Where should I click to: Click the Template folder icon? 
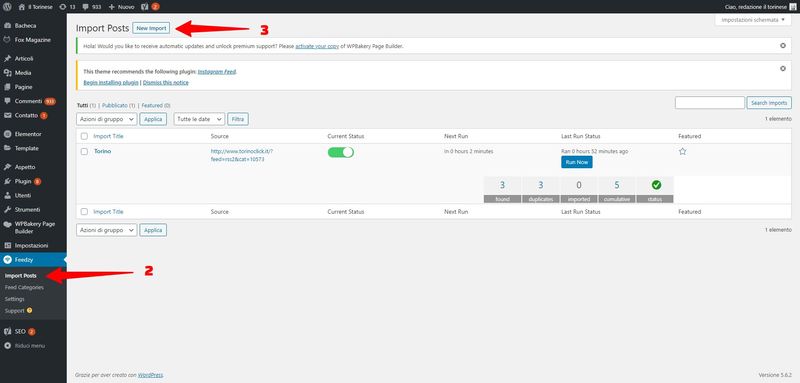tap(7, 148)
